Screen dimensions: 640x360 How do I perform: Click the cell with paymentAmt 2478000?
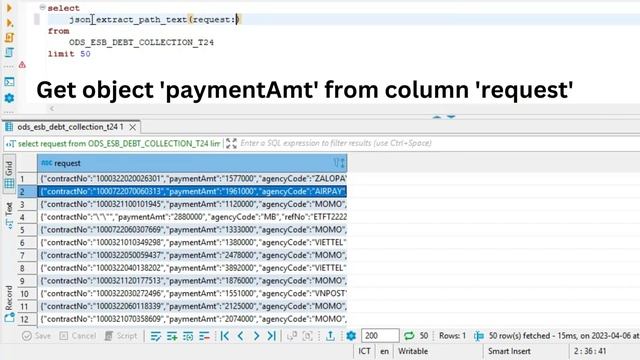click(192, 255)
